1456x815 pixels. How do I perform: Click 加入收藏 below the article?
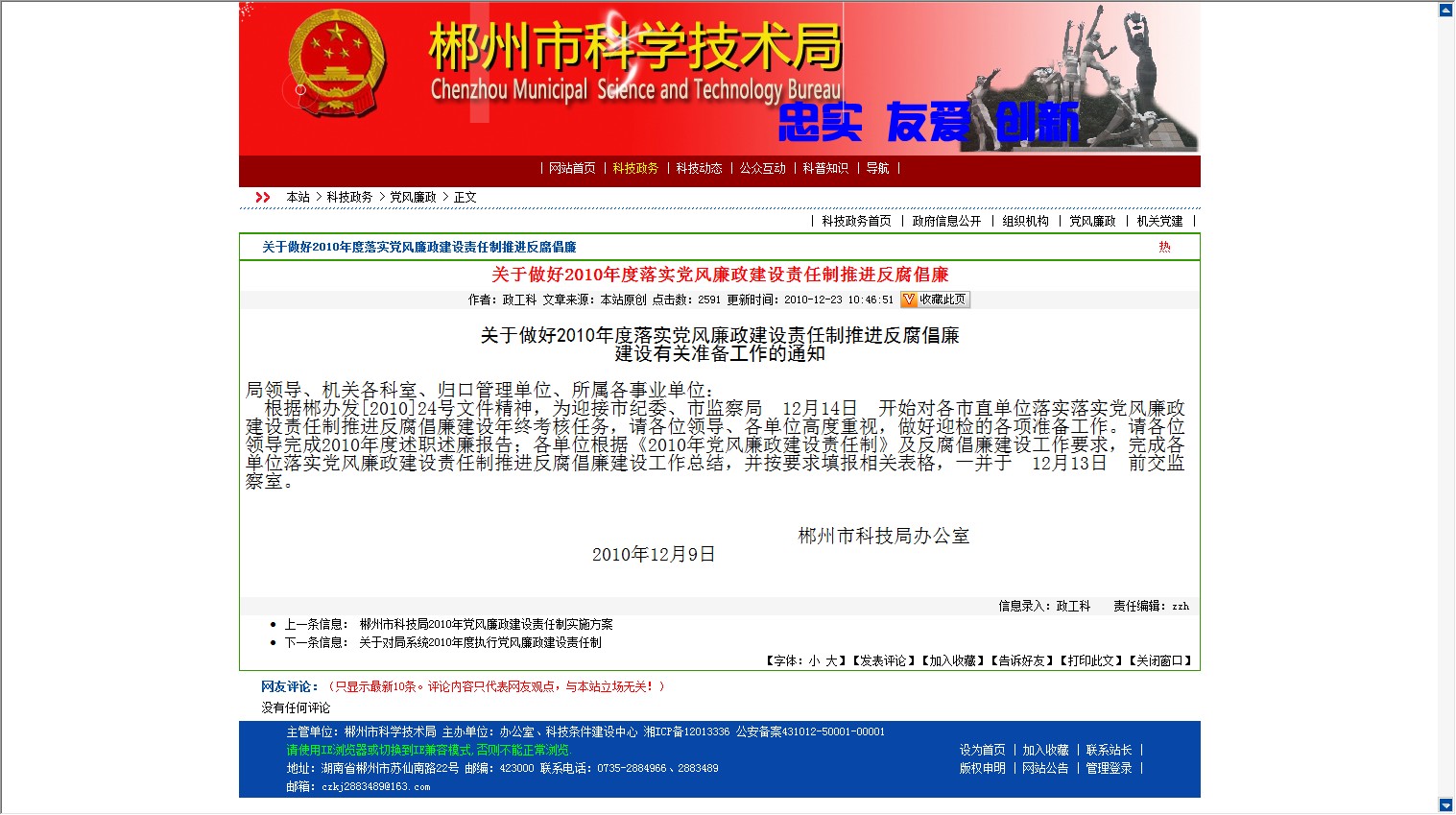952,660
